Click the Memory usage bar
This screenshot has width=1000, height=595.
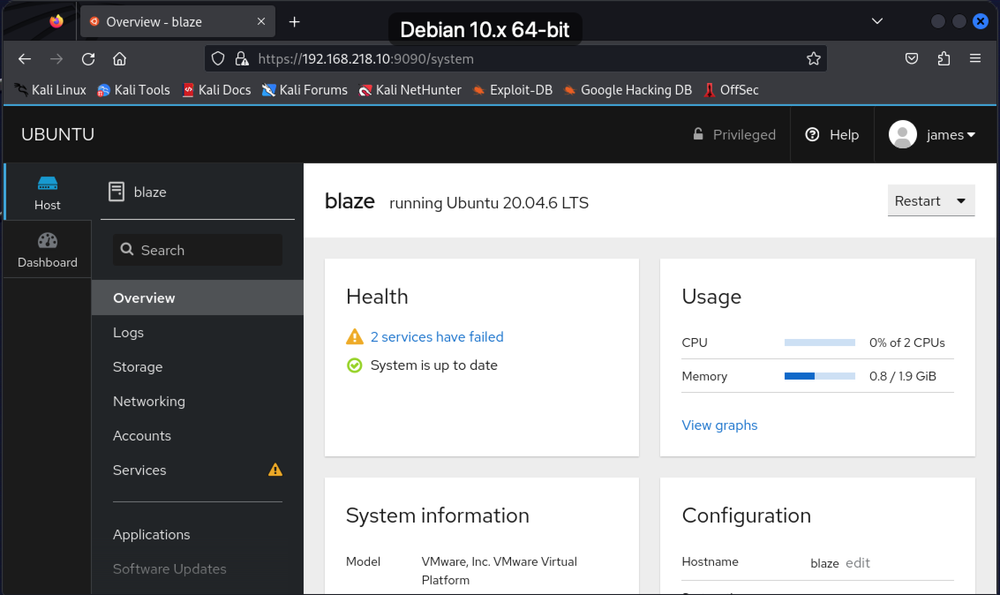[x=820, y=376]
